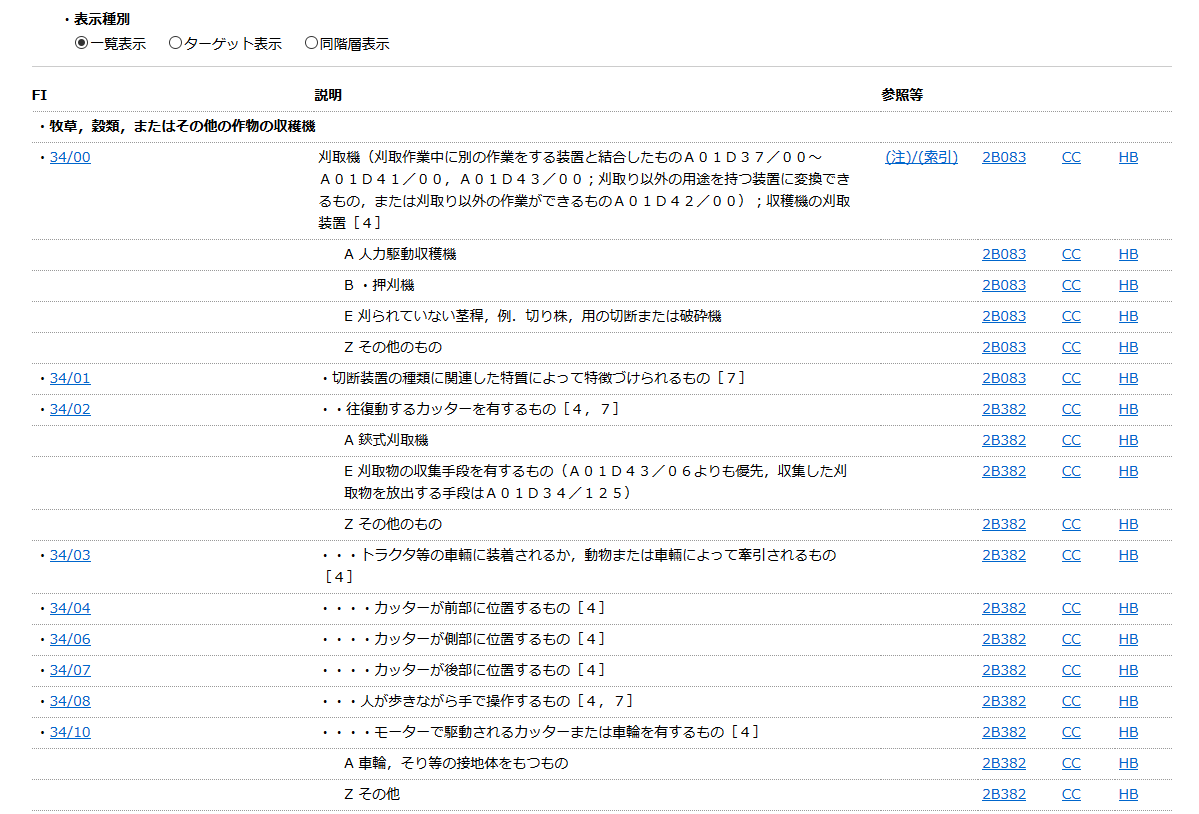This screenshot has height=814, width=1199.
Task: Click 2B083 link in the B 押刈機 row
Action: (x=1004, y=285)
